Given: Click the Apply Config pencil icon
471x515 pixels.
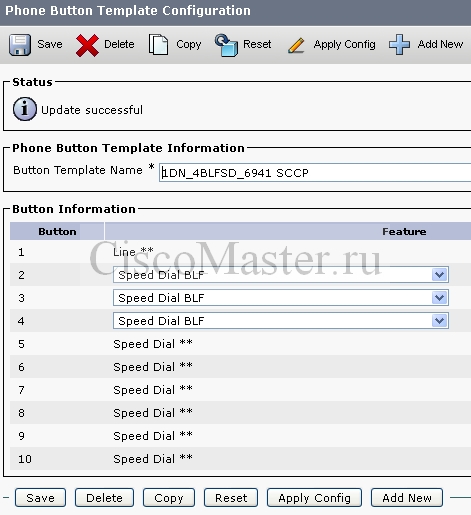Looking at the screenshot, I should point(296,45).
